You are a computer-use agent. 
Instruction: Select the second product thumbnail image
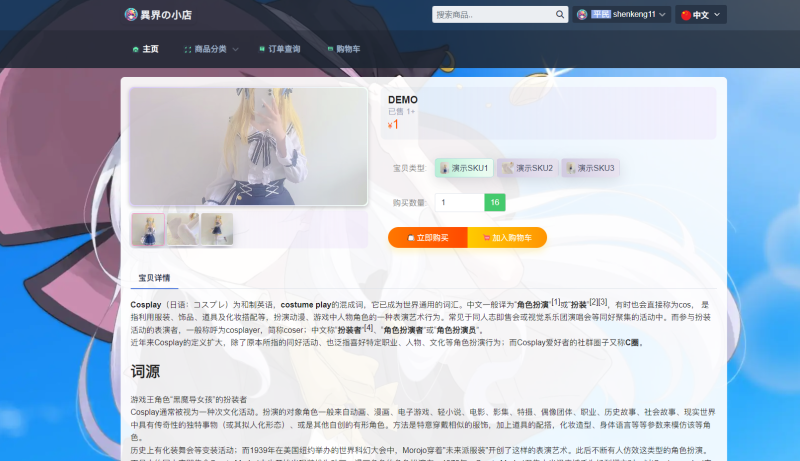(x=183, y=229)
